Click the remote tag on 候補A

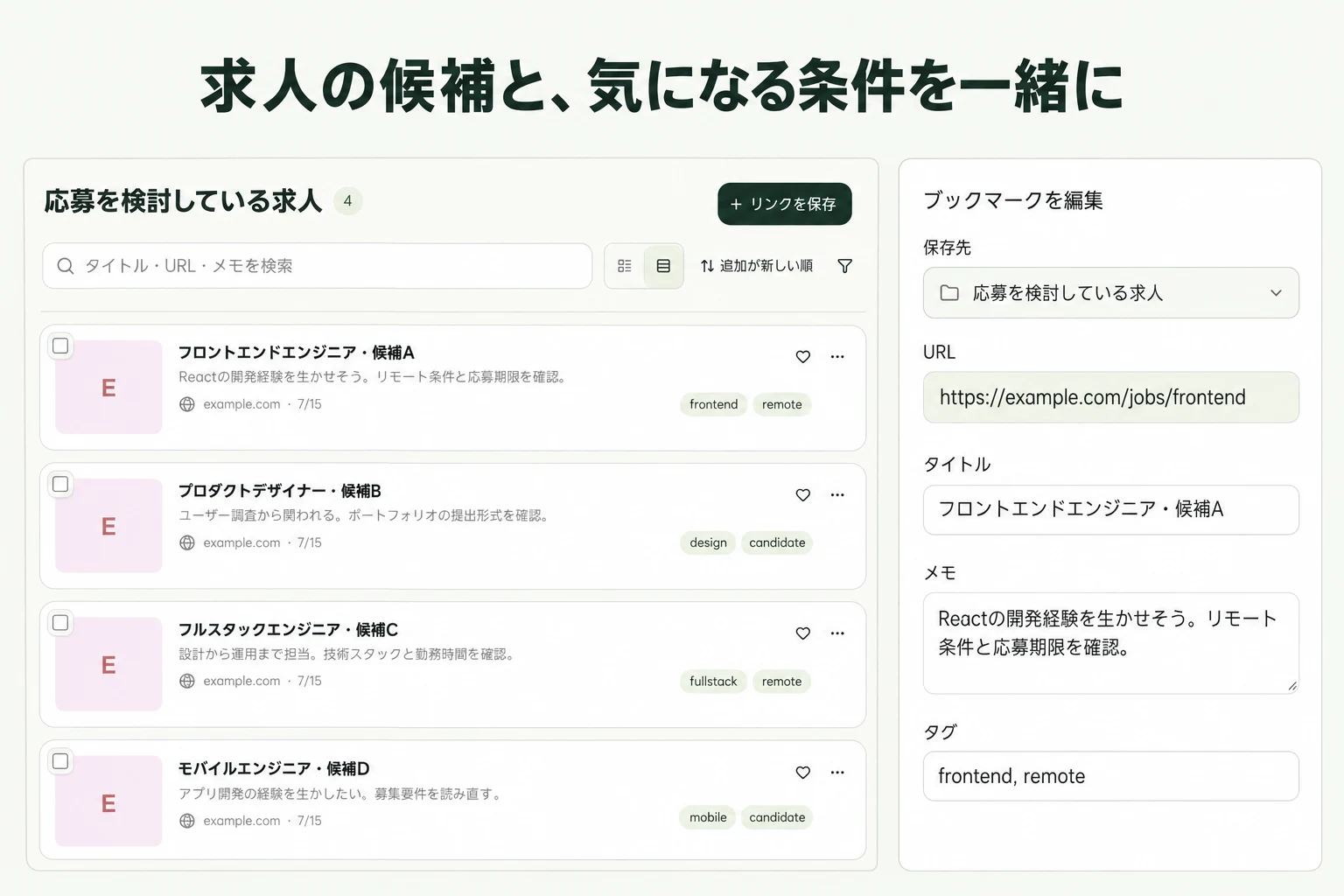point(781,404)
